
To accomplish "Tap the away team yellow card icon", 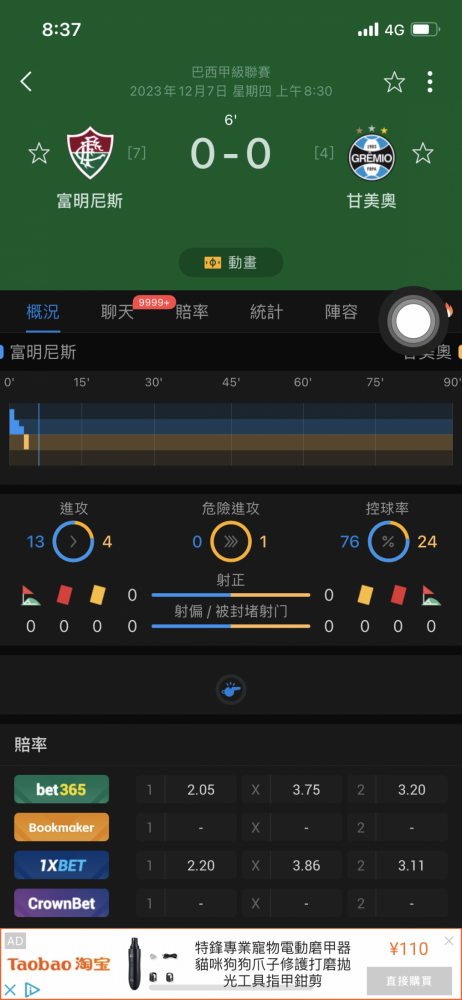I will coord(364,595).
